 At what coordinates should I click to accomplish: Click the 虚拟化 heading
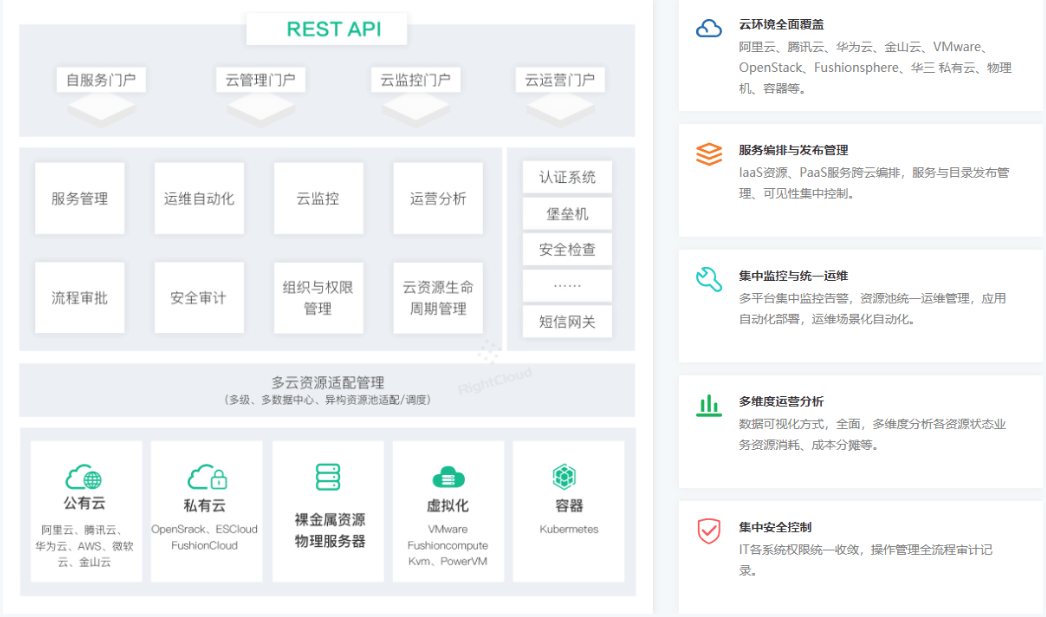click(x=448, y=506)
